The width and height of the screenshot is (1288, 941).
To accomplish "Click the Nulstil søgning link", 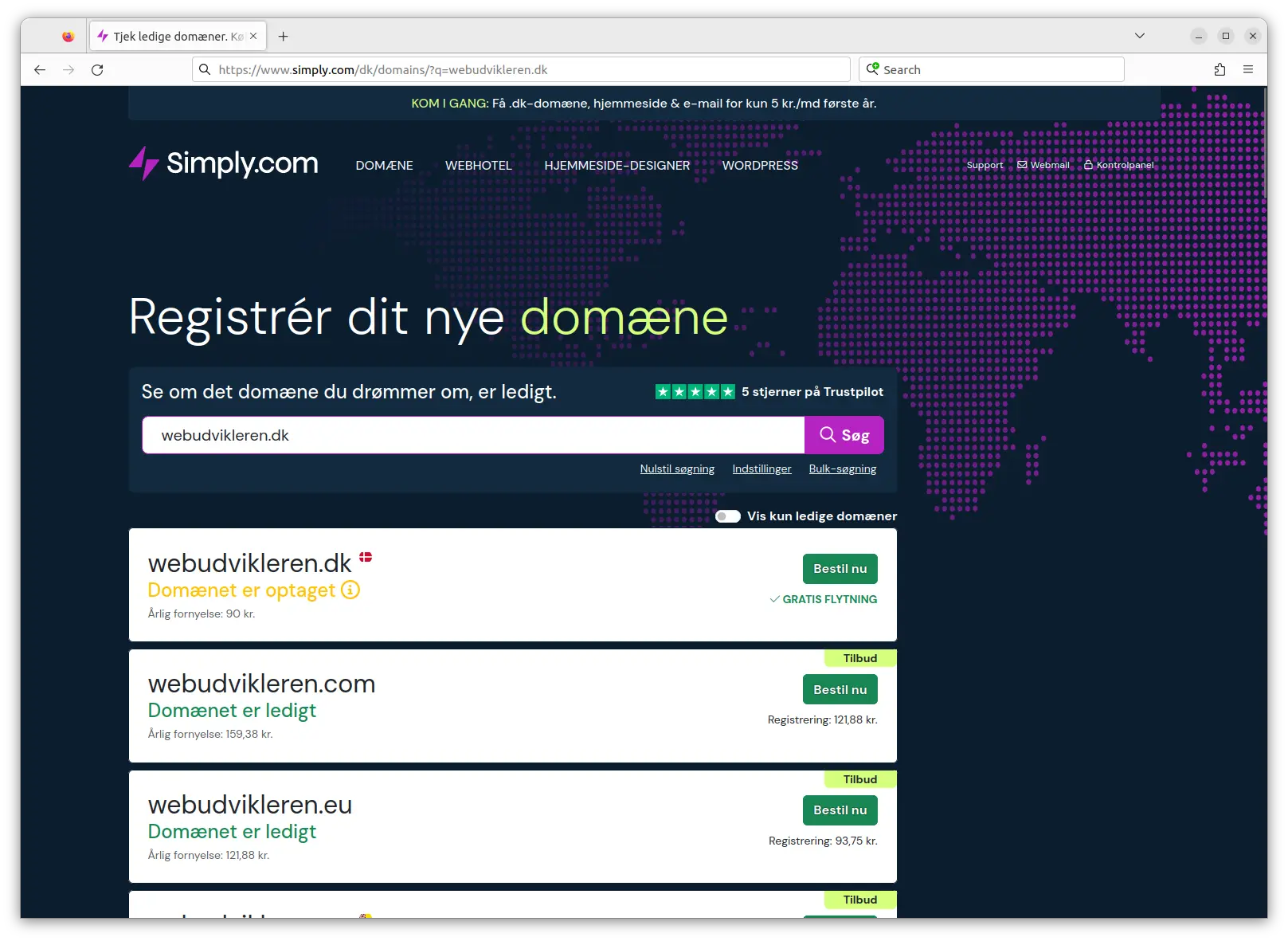I will (677, 469).
